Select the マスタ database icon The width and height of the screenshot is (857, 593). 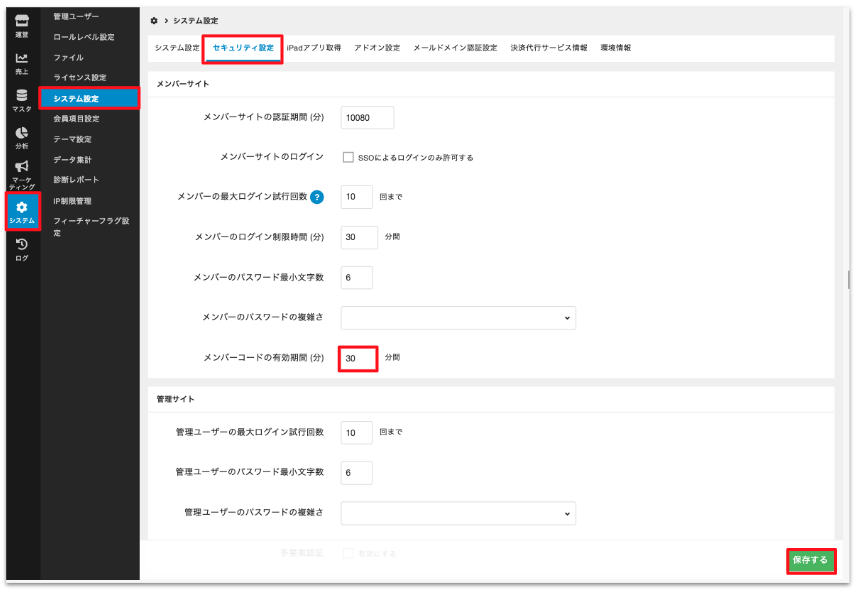pyautogui.click(x=21, y=99)
